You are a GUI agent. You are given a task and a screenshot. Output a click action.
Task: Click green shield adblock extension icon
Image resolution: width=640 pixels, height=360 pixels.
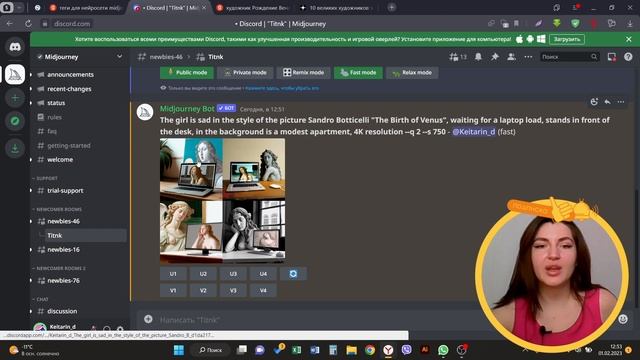tap(575, 24)
